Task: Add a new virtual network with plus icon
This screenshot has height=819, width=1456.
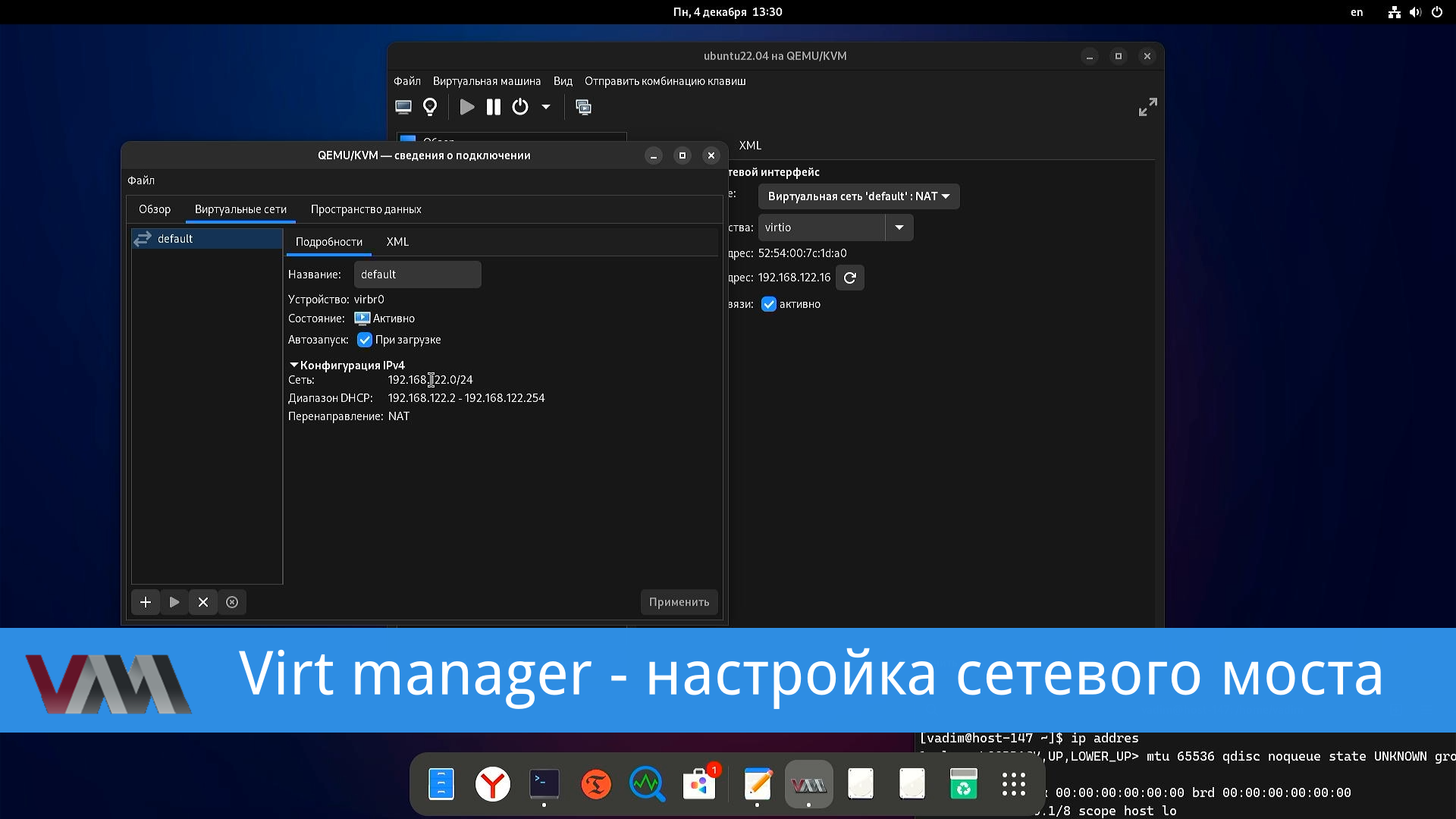Action: [x=145, y=601]
